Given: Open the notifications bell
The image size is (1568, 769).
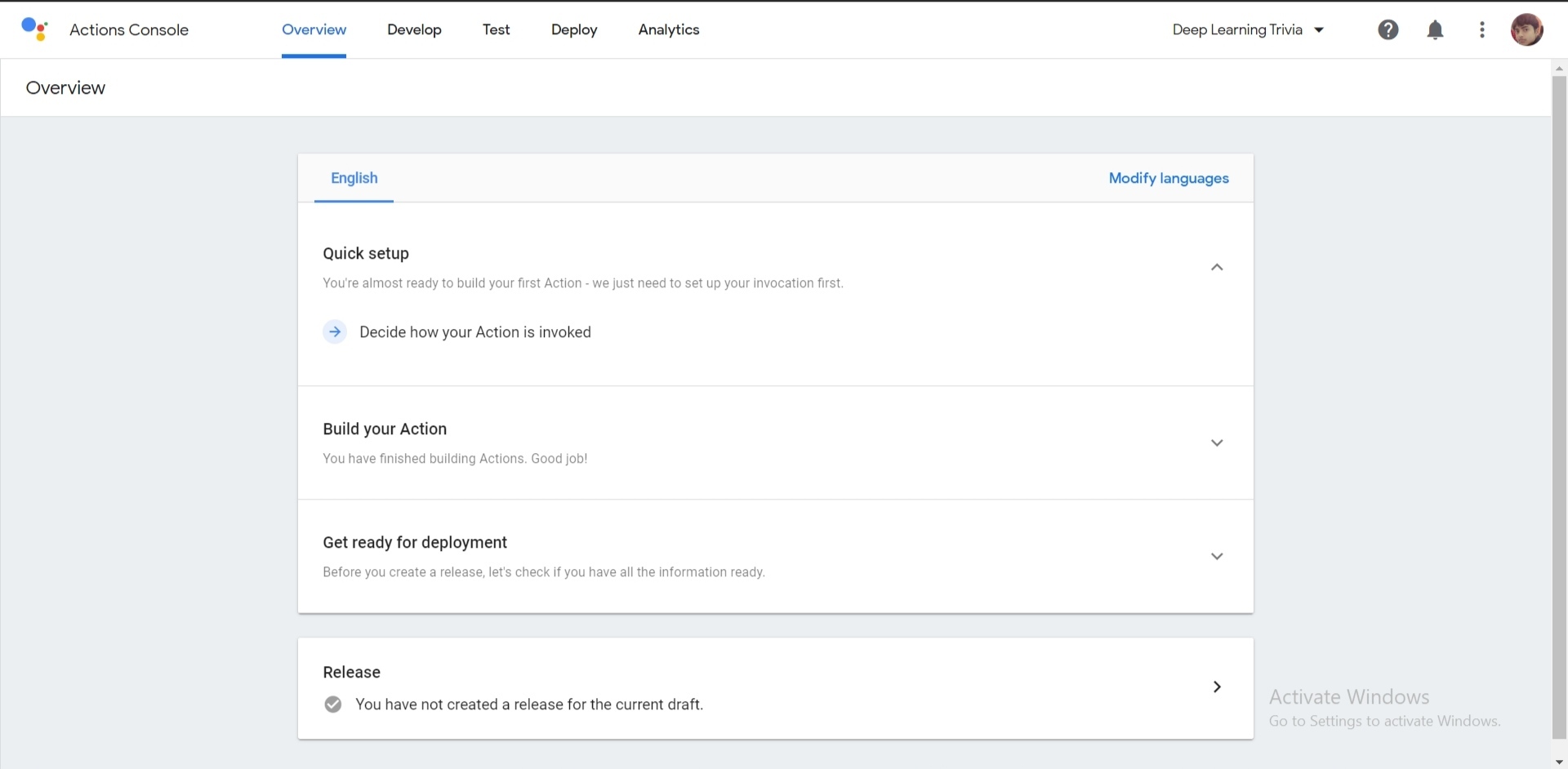Looking at the screenshot, I should (1435, 30).
